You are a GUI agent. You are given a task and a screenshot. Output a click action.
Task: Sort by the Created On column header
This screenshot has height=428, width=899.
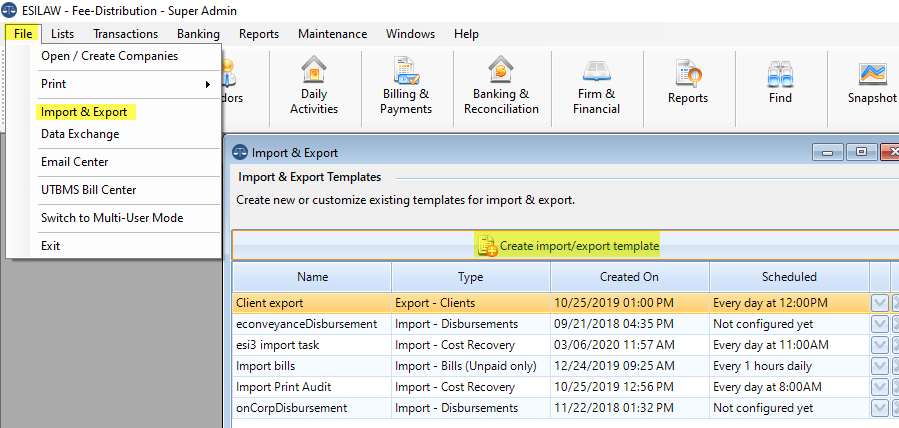click(630, 277)
